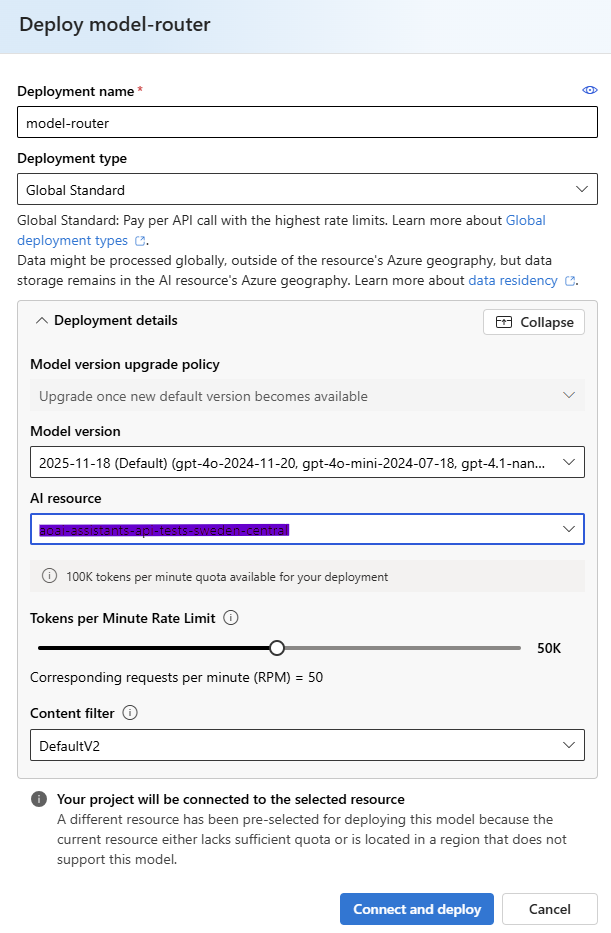Open the Model version dropdown

[x=308, y=462]
